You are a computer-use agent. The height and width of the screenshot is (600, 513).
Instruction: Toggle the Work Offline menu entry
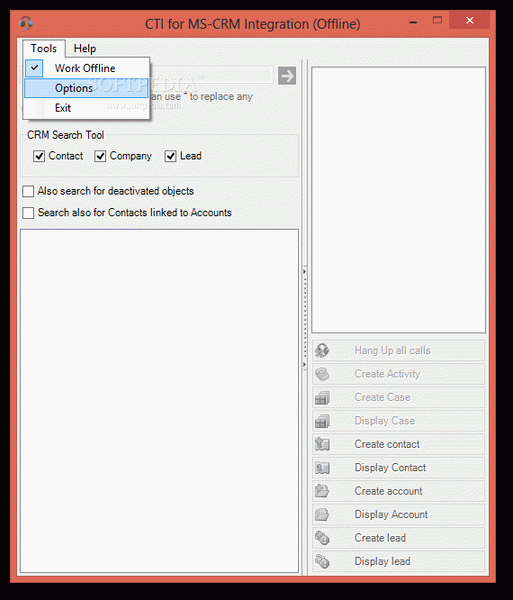pyautogui.click(x=86, y=68)
